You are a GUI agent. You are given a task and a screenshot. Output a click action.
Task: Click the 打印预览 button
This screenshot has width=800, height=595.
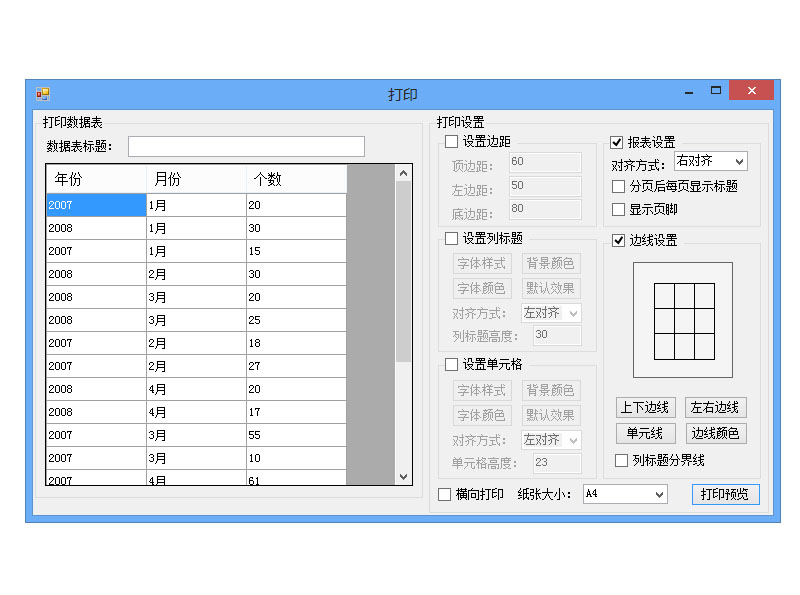(x=726, y=494)
